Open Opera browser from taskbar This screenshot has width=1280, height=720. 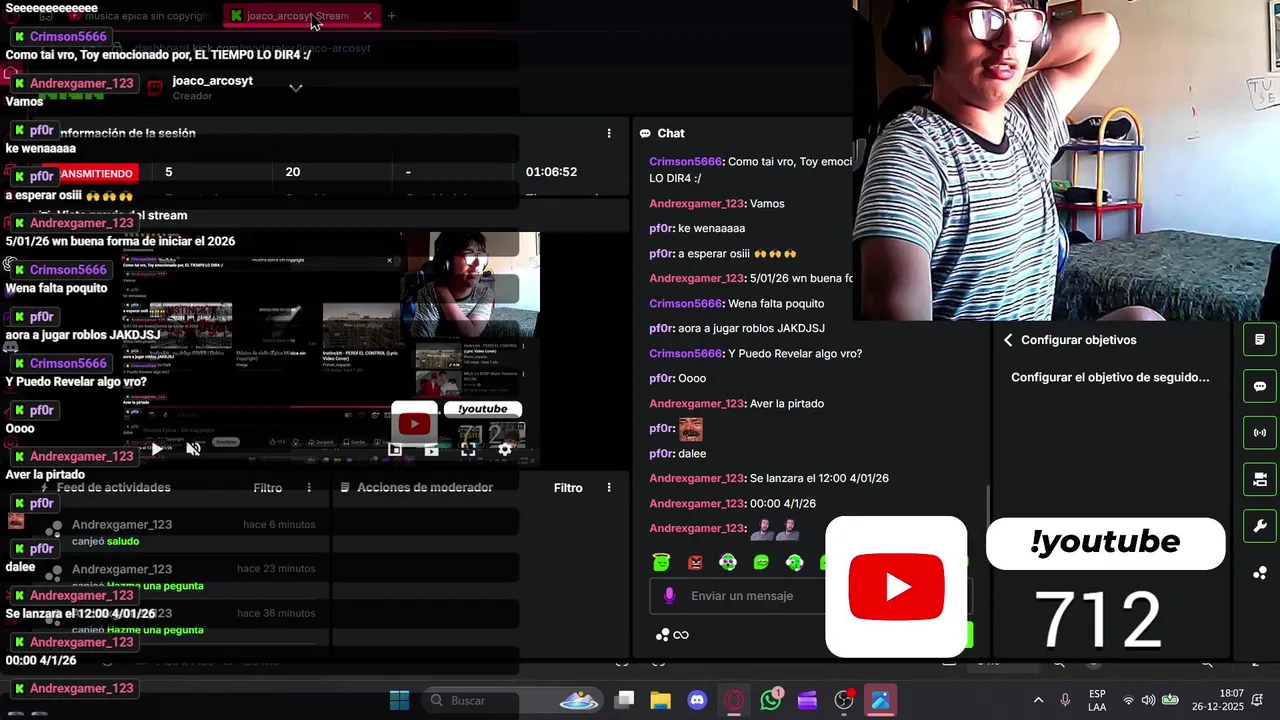coord(734,700)
